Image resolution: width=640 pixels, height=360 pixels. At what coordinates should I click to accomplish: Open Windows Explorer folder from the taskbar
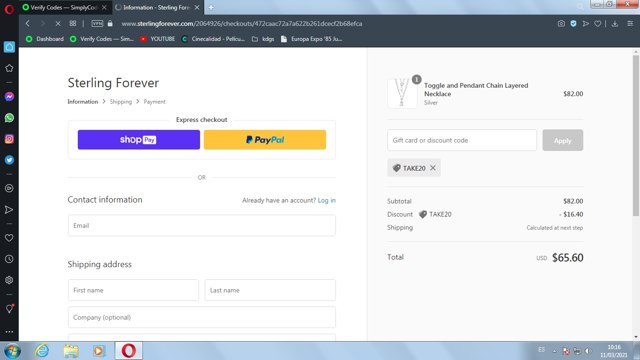(71, 351)
